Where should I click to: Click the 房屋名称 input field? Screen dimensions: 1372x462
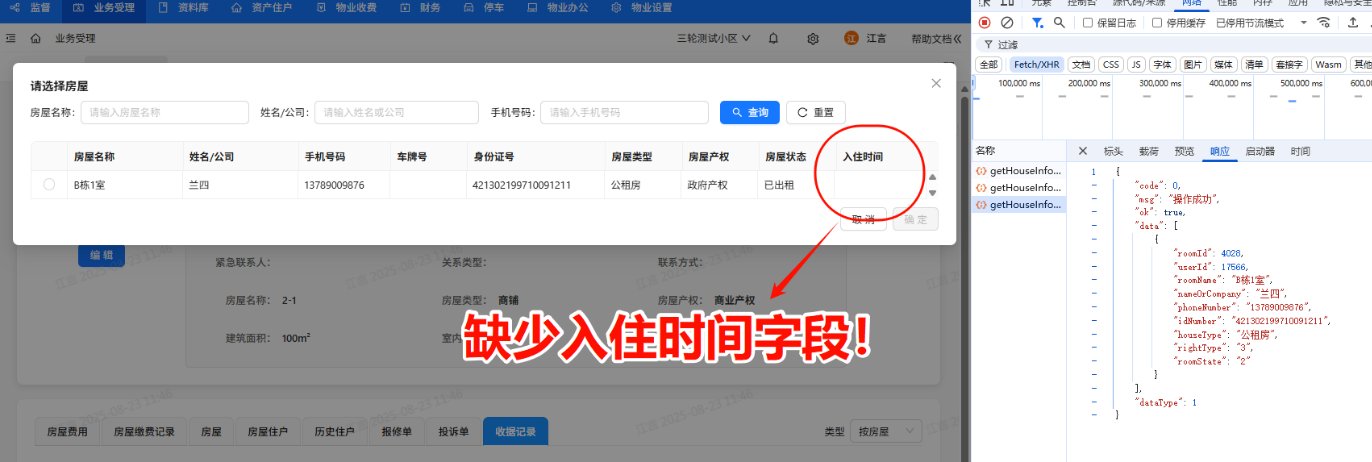(164, 113)
